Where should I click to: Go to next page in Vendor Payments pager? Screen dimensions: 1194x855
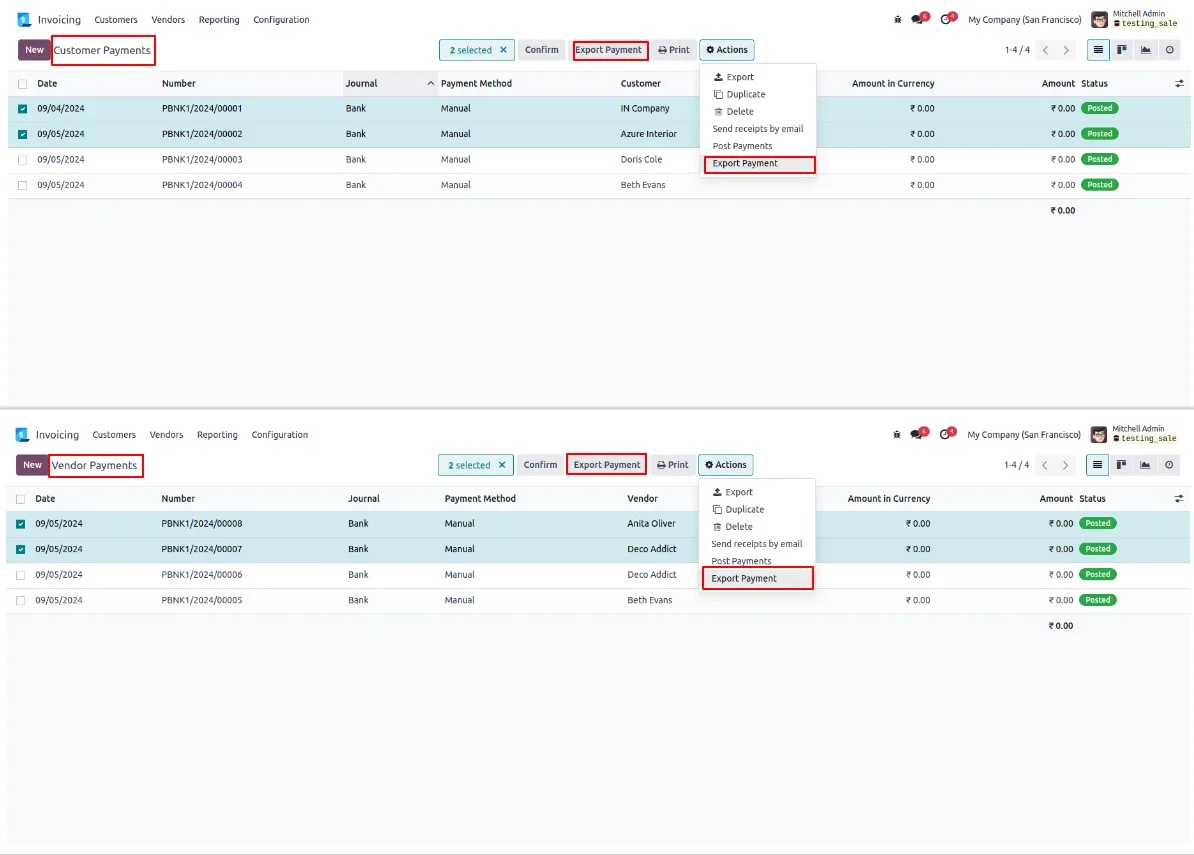pos(1065,465)
